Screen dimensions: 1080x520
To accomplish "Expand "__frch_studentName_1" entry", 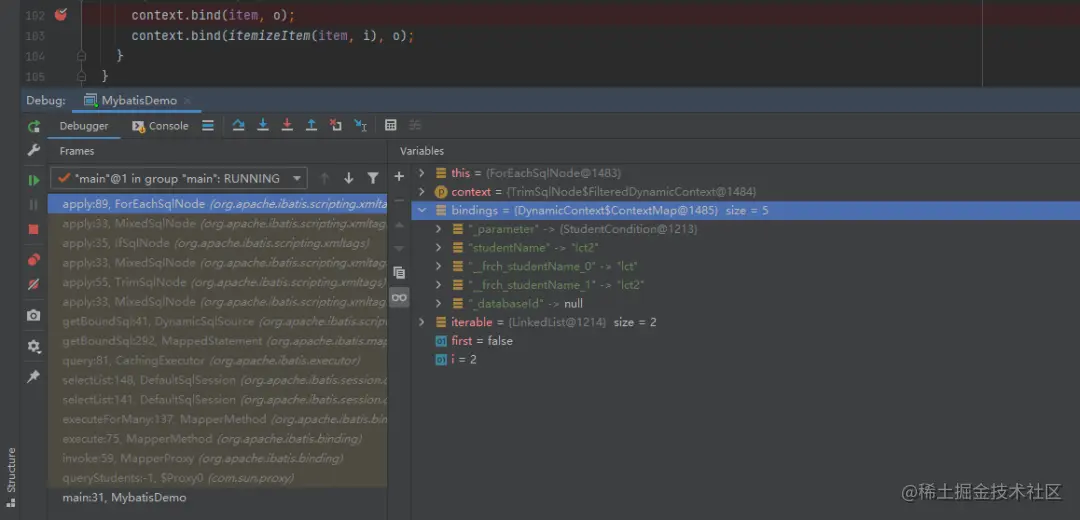I will (x=438, y=284).
